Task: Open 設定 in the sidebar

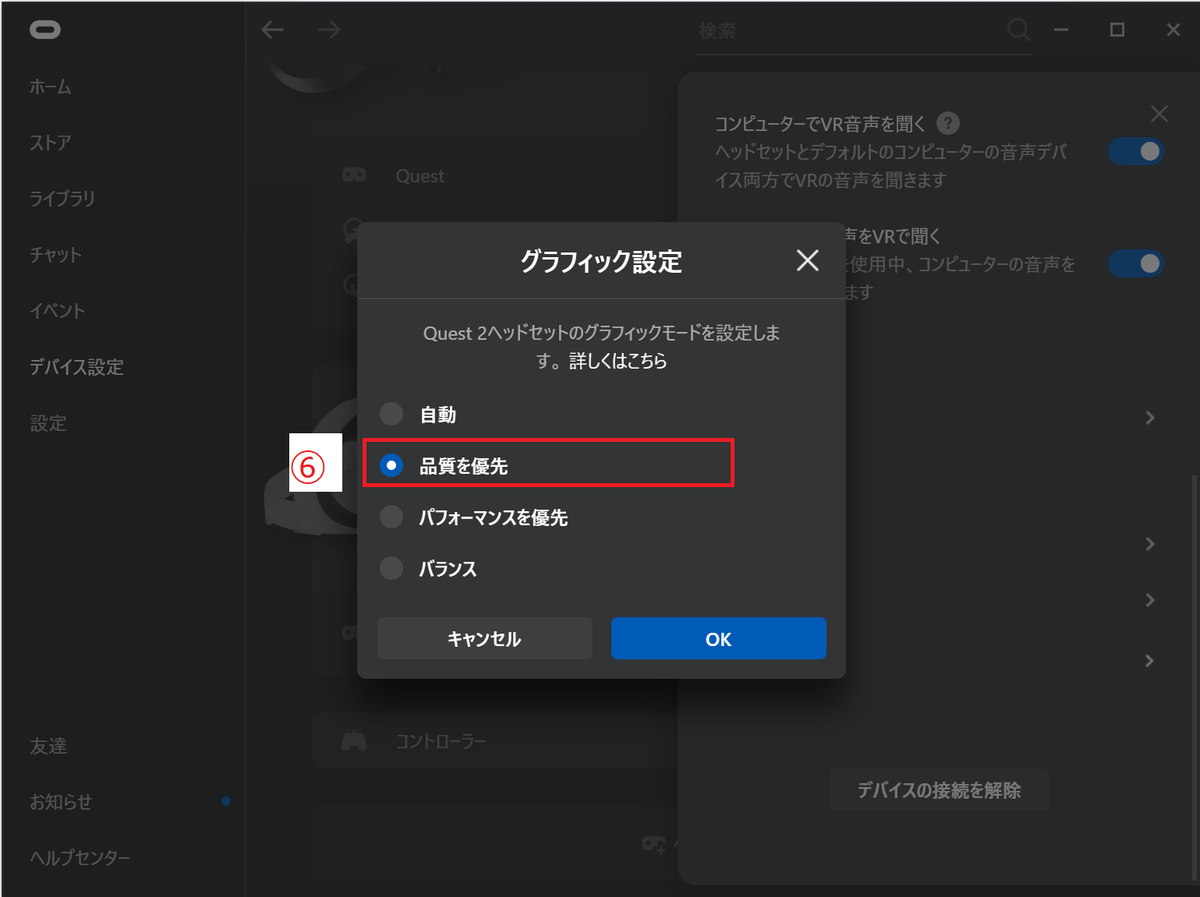Action: click(48, 423)
